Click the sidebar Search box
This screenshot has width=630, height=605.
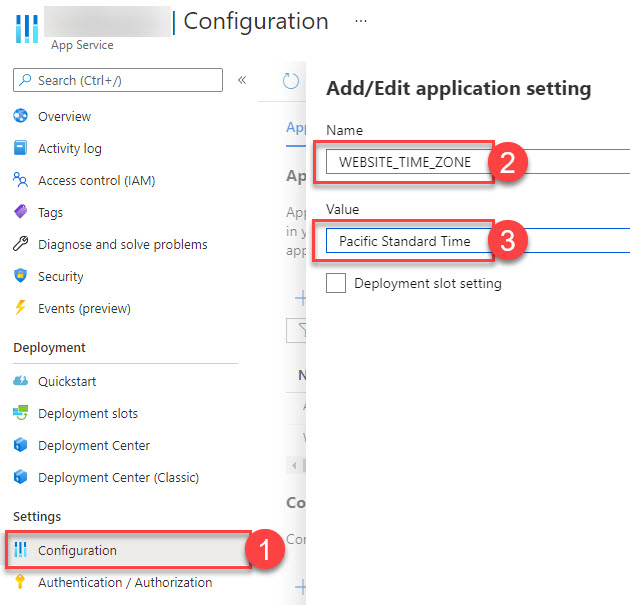[x=118, y=80]
